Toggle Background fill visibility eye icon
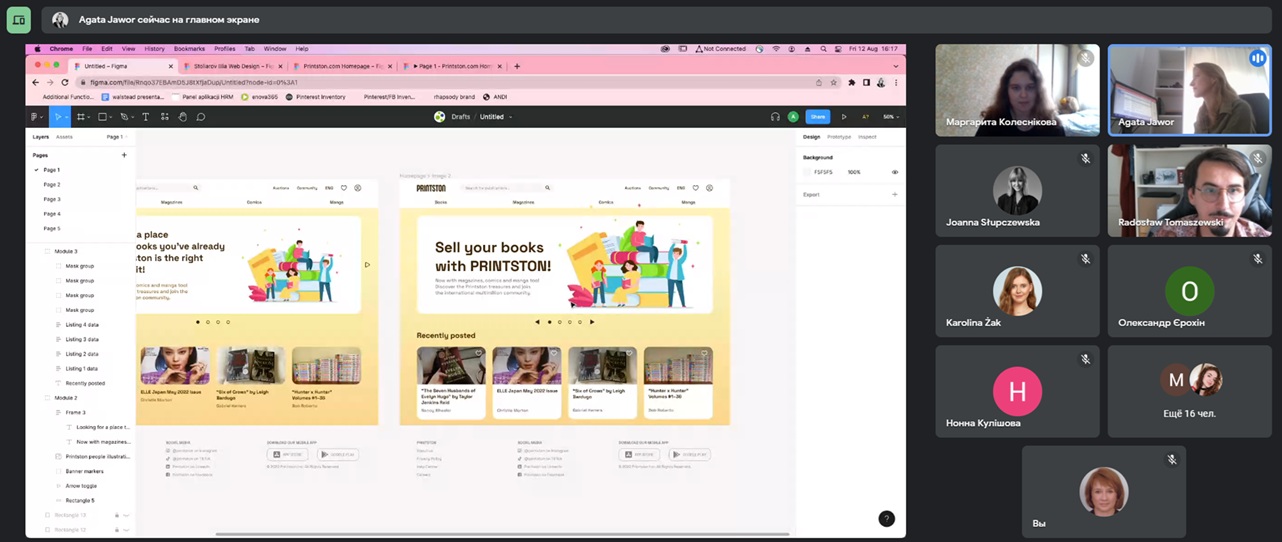This screenshot has height=542, width=1282. (x=894, y=172)
